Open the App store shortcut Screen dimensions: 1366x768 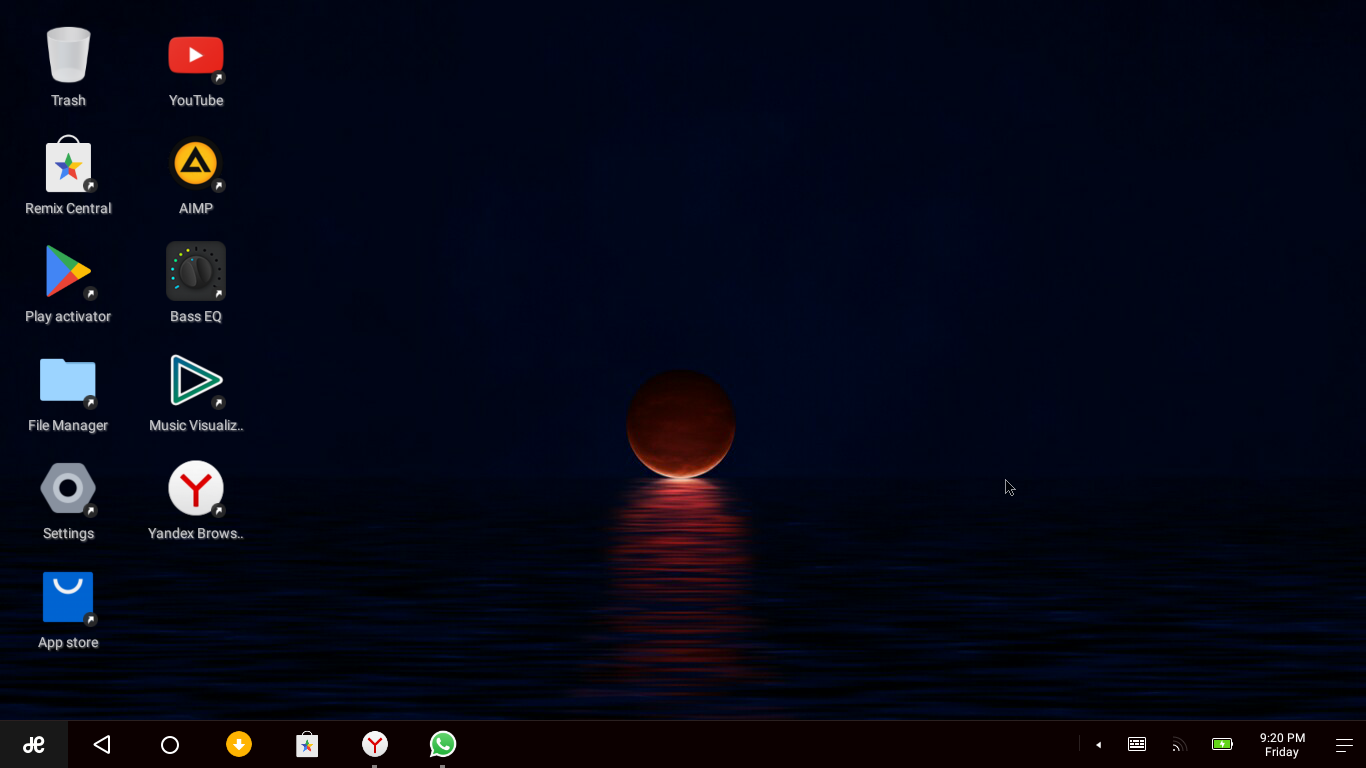pyautogui.click(x=68, y=597)
